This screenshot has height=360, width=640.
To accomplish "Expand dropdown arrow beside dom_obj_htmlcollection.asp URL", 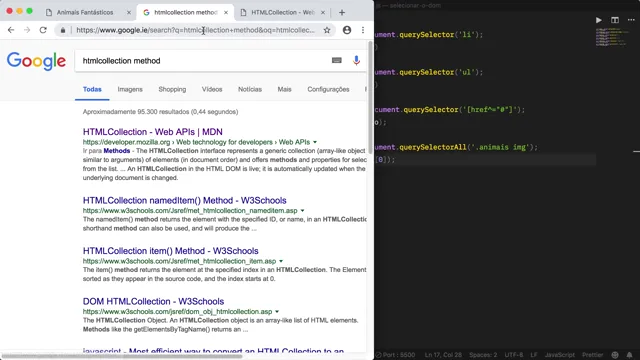I will pos(277,311).
